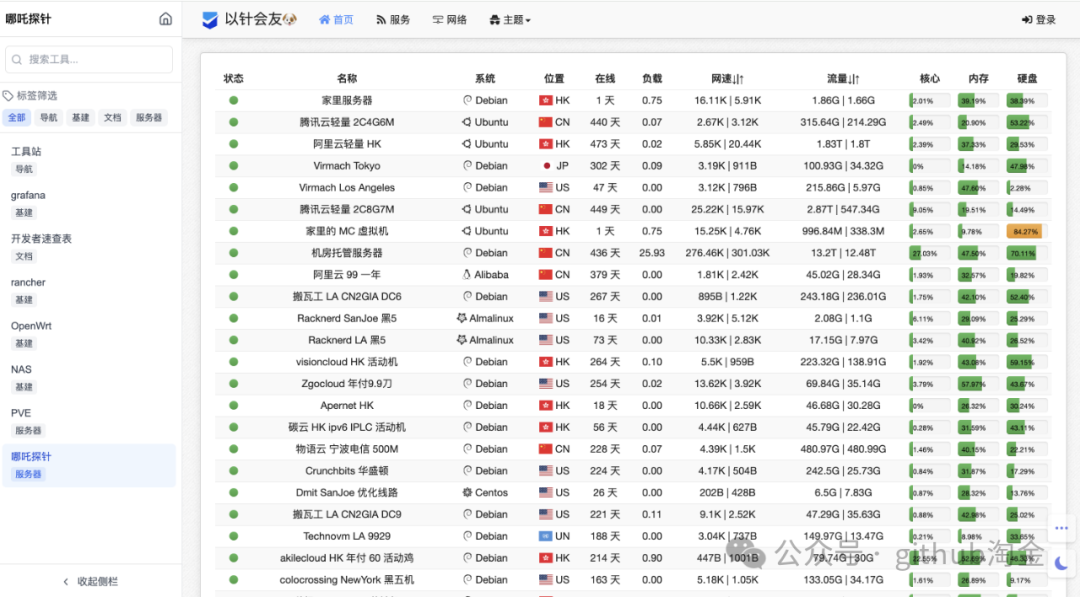Click the 导航 tag under 工具站

pos(24,169)
